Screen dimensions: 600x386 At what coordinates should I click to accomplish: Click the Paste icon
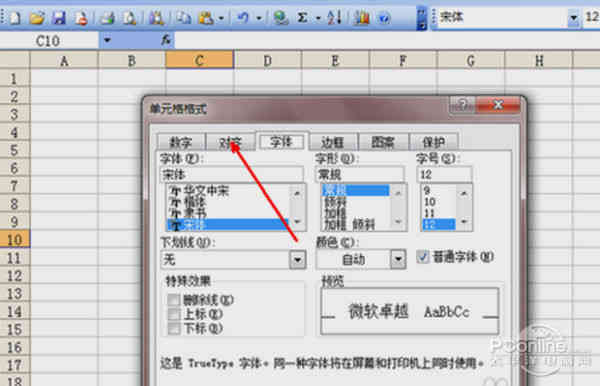point(206,18)
